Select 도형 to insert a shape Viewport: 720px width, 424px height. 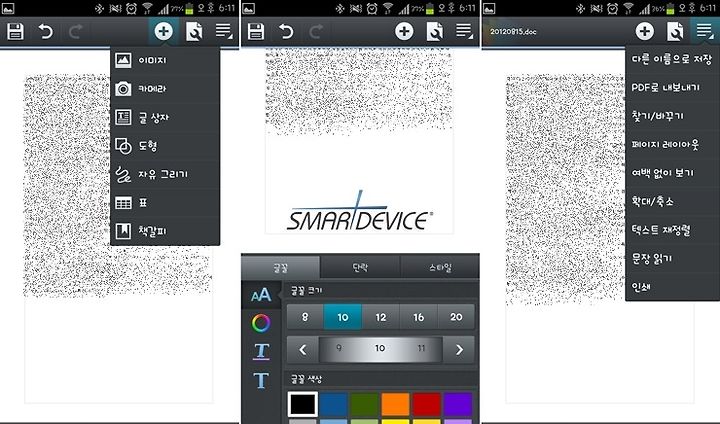(165, 146)
